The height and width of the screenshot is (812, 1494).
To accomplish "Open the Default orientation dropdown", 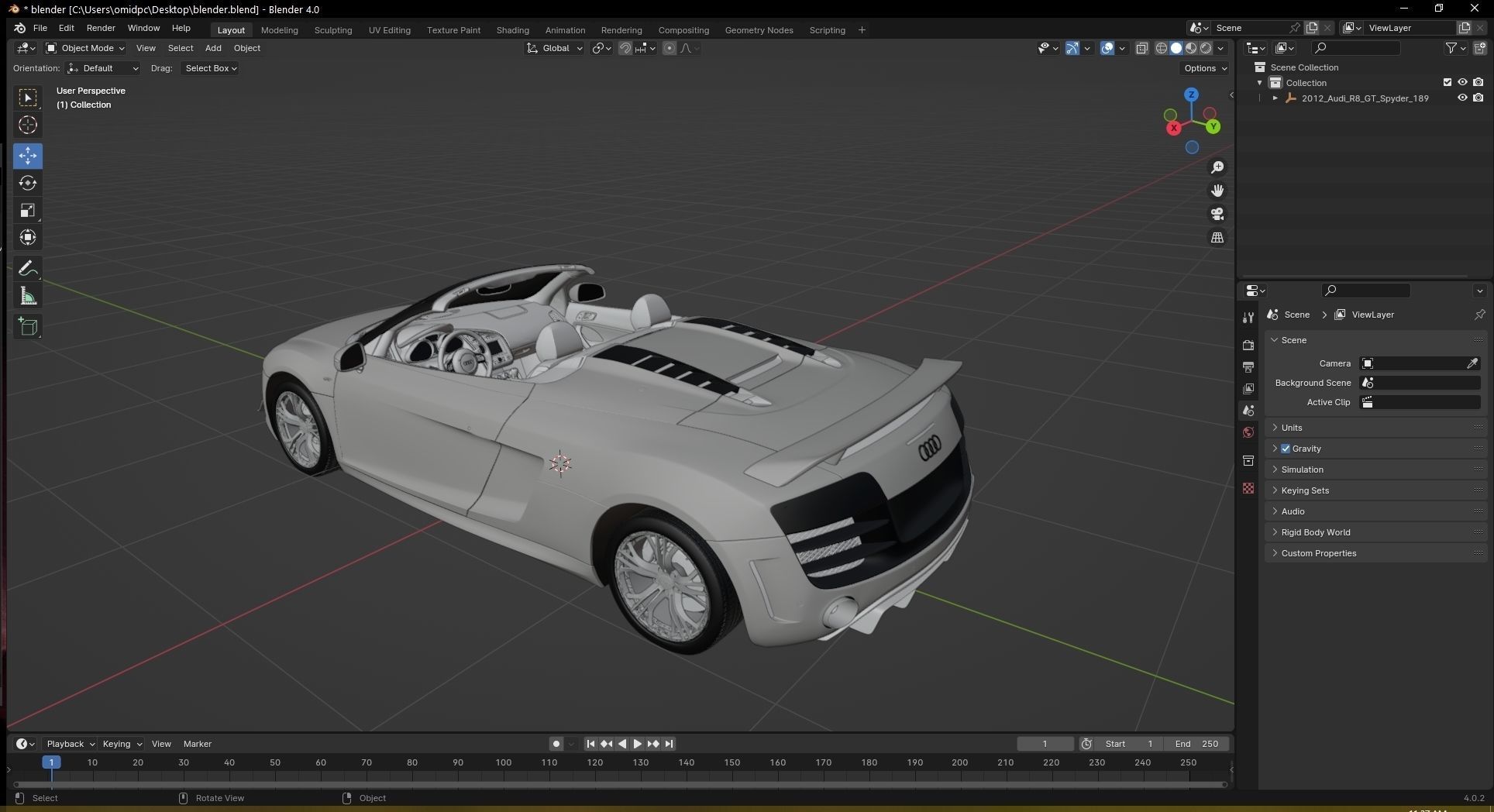I will coord(102,68).
